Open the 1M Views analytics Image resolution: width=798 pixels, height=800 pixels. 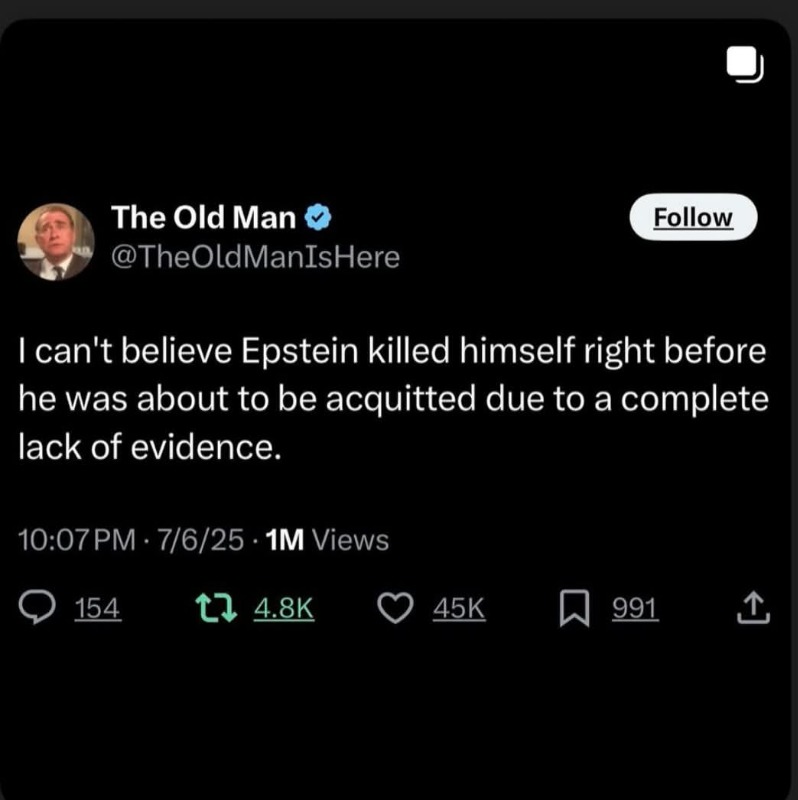(x=329, y=541)
